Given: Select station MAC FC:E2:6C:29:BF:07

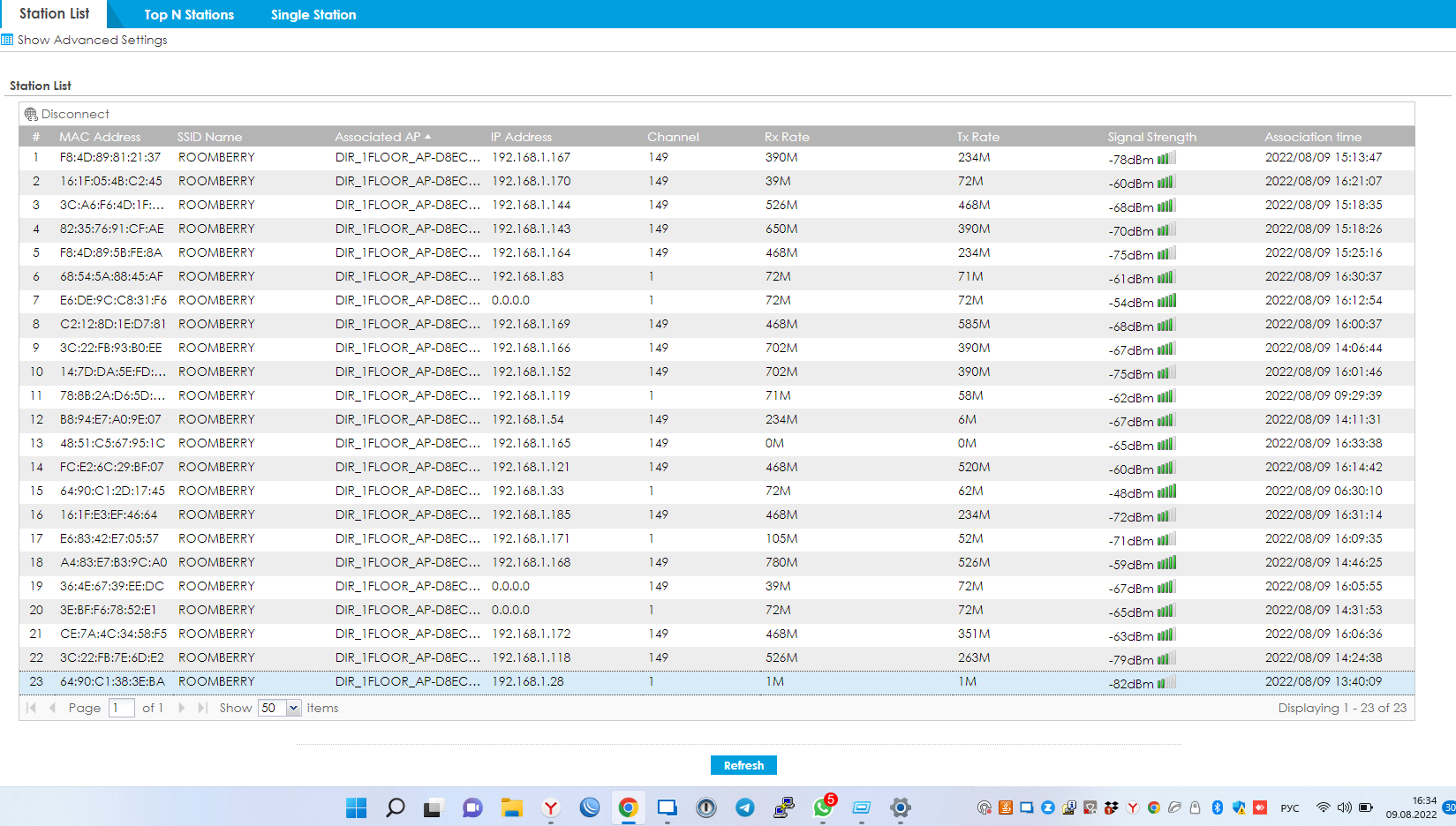Looking at the screenshot, I should click(717, 468).
